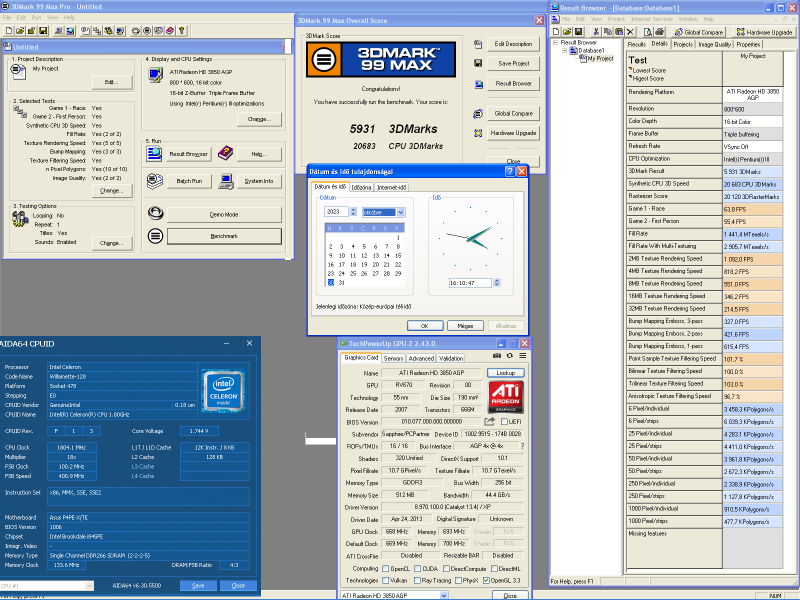Screen dimensions: 800x600
Task: Switch to the Sensors tab in GPU-Z
Action: pyautogui.click(x=393, y=359)
